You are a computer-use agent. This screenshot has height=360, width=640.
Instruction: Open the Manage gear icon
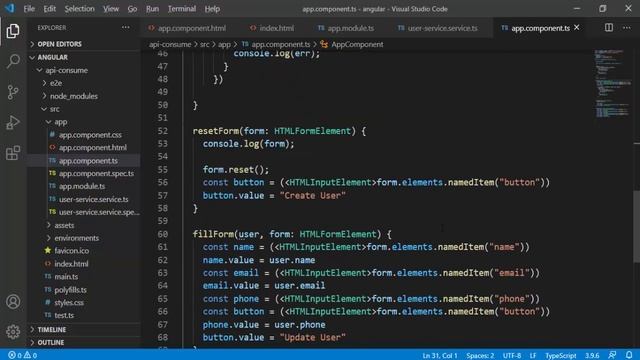pos(13,332)
